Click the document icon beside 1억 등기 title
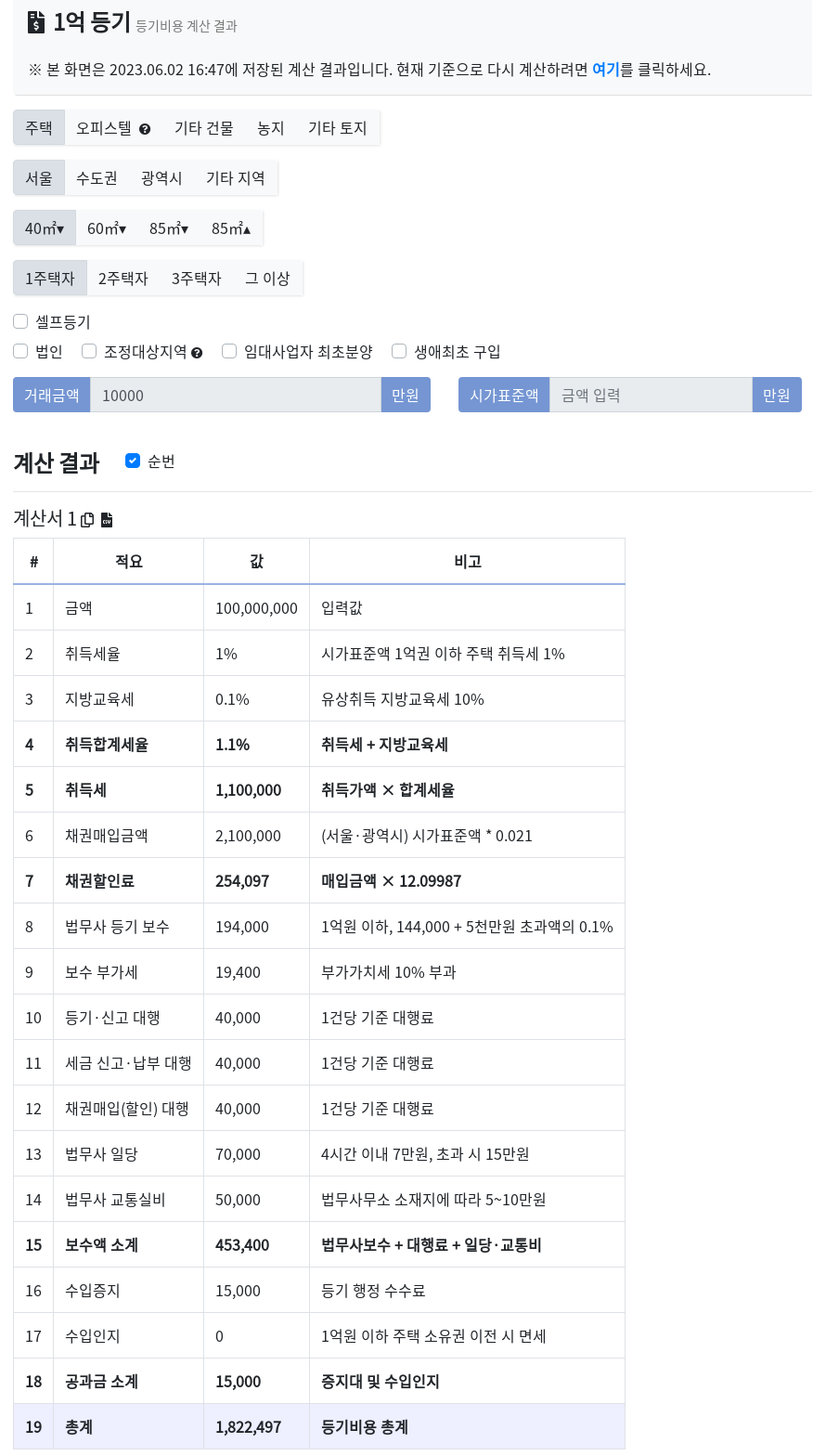Viewport: 813px width, 1456px height. click(x=35, y=22)
